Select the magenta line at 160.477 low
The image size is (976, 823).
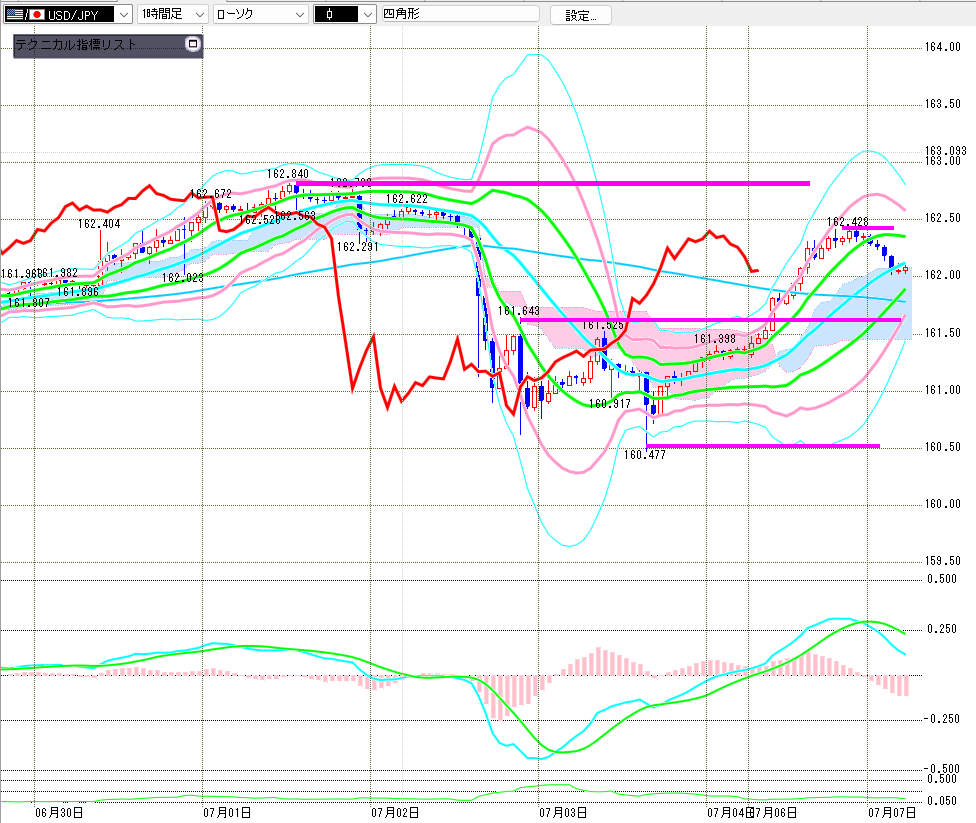coord(763,446)
